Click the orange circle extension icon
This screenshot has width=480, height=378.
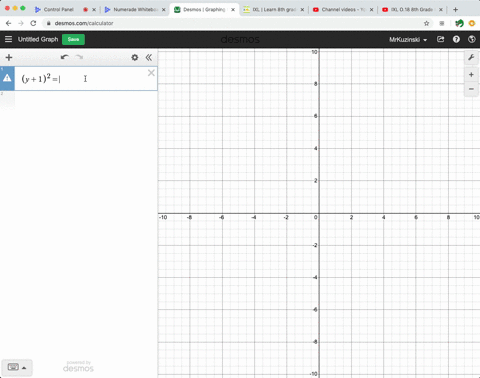(472, 23)
